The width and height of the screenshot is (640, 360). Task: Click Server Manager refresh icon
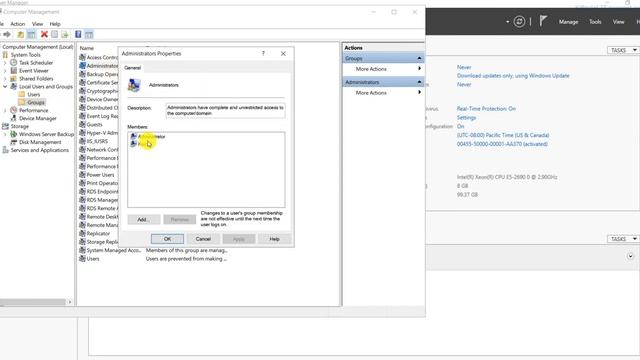(x=519, y=21)
